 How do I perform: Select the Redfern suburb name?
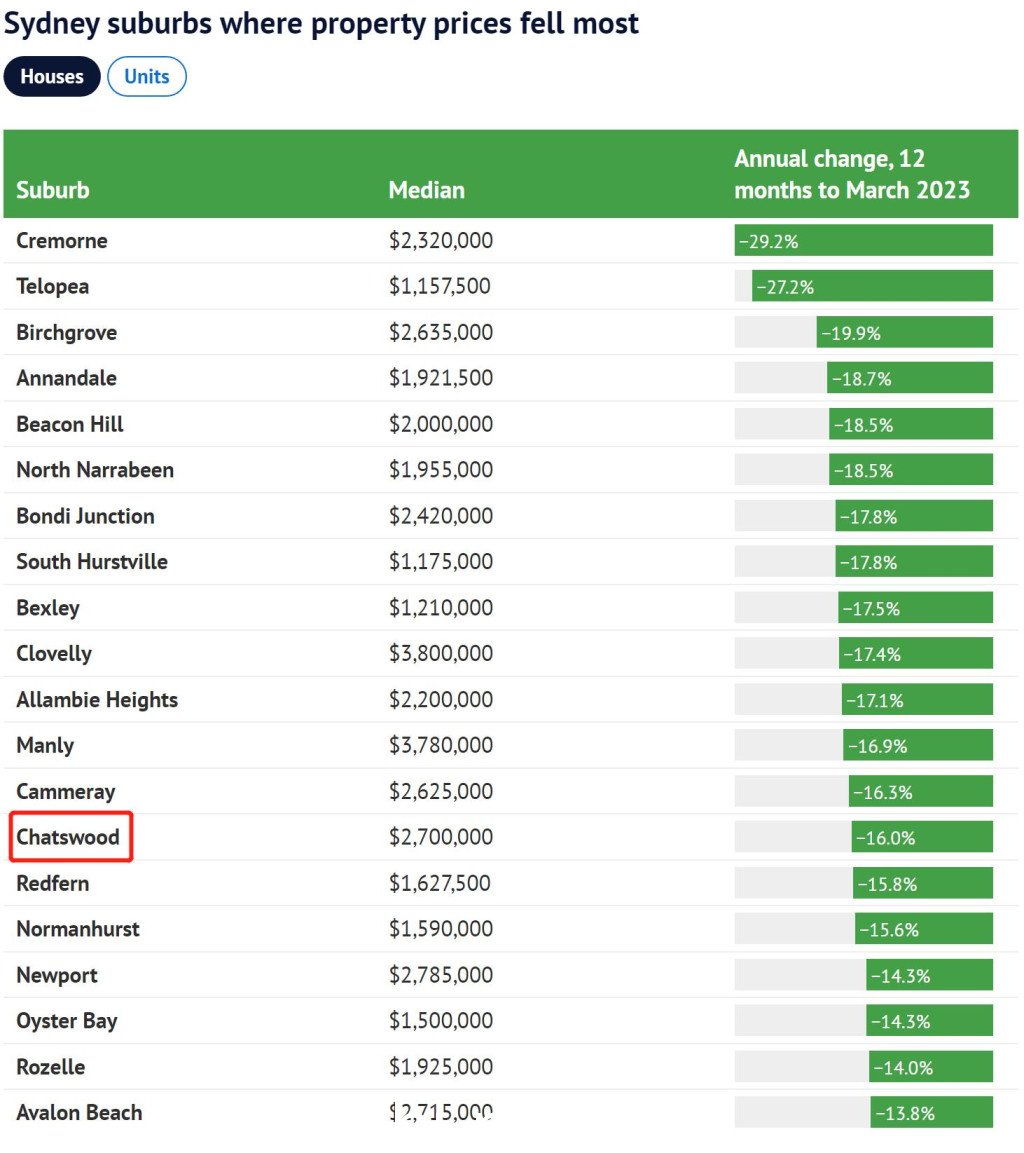coord(52,883)
